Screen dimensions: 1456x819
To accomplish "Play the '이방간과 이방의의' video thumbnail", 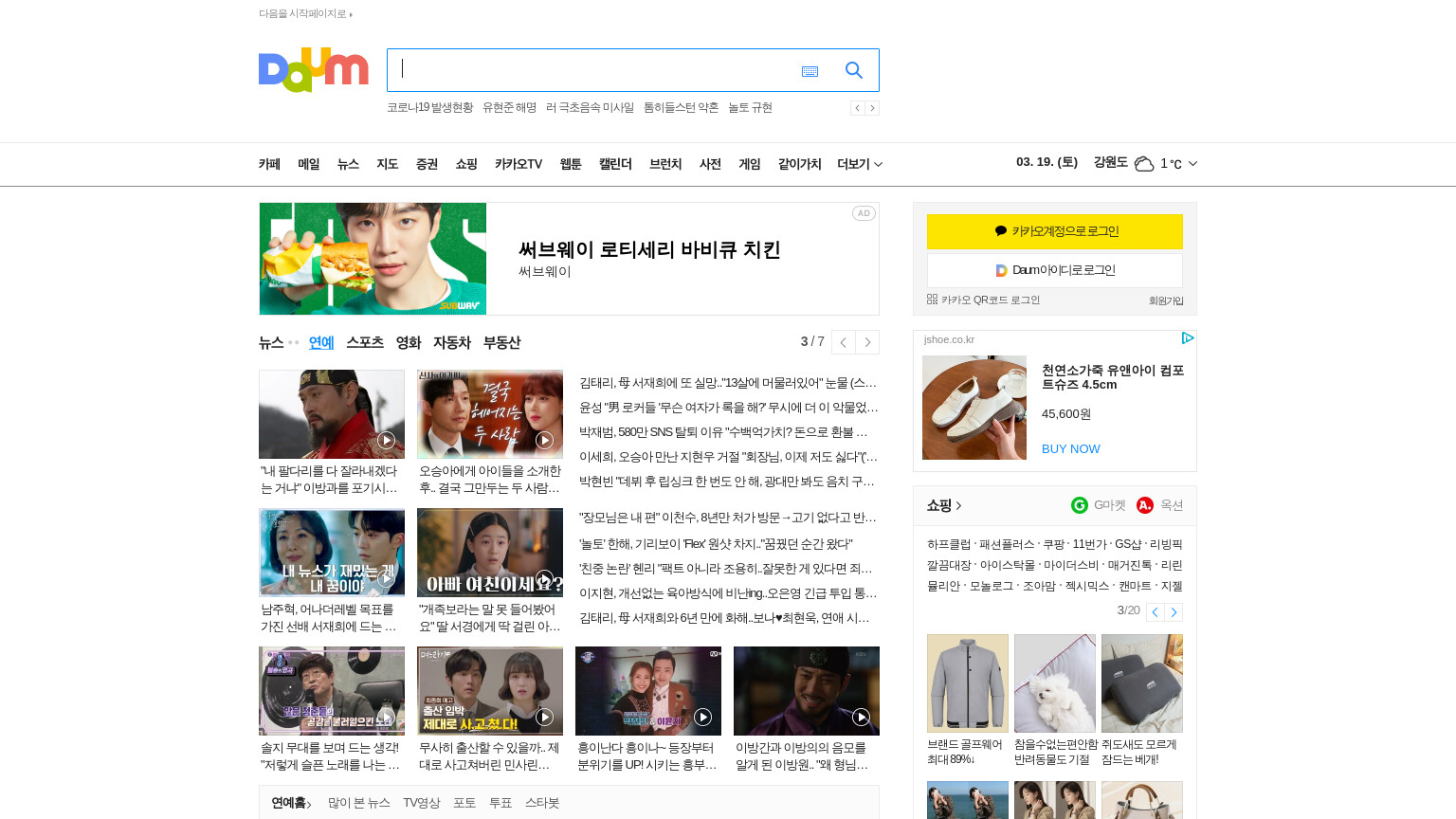I will point(807,691).
